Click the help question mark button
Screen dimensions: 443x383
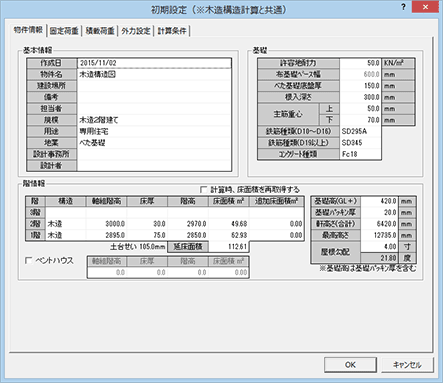pyautogui.click(x=403, y=7)
